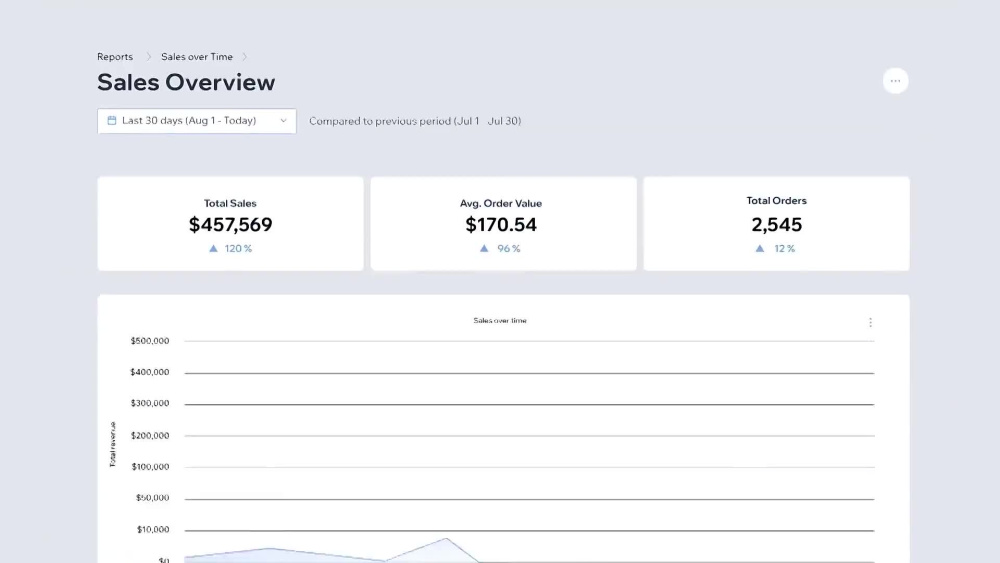Open the more actions ellipsis button
The width and height of the screenshot is (1000, 563).
click(895, 81)
